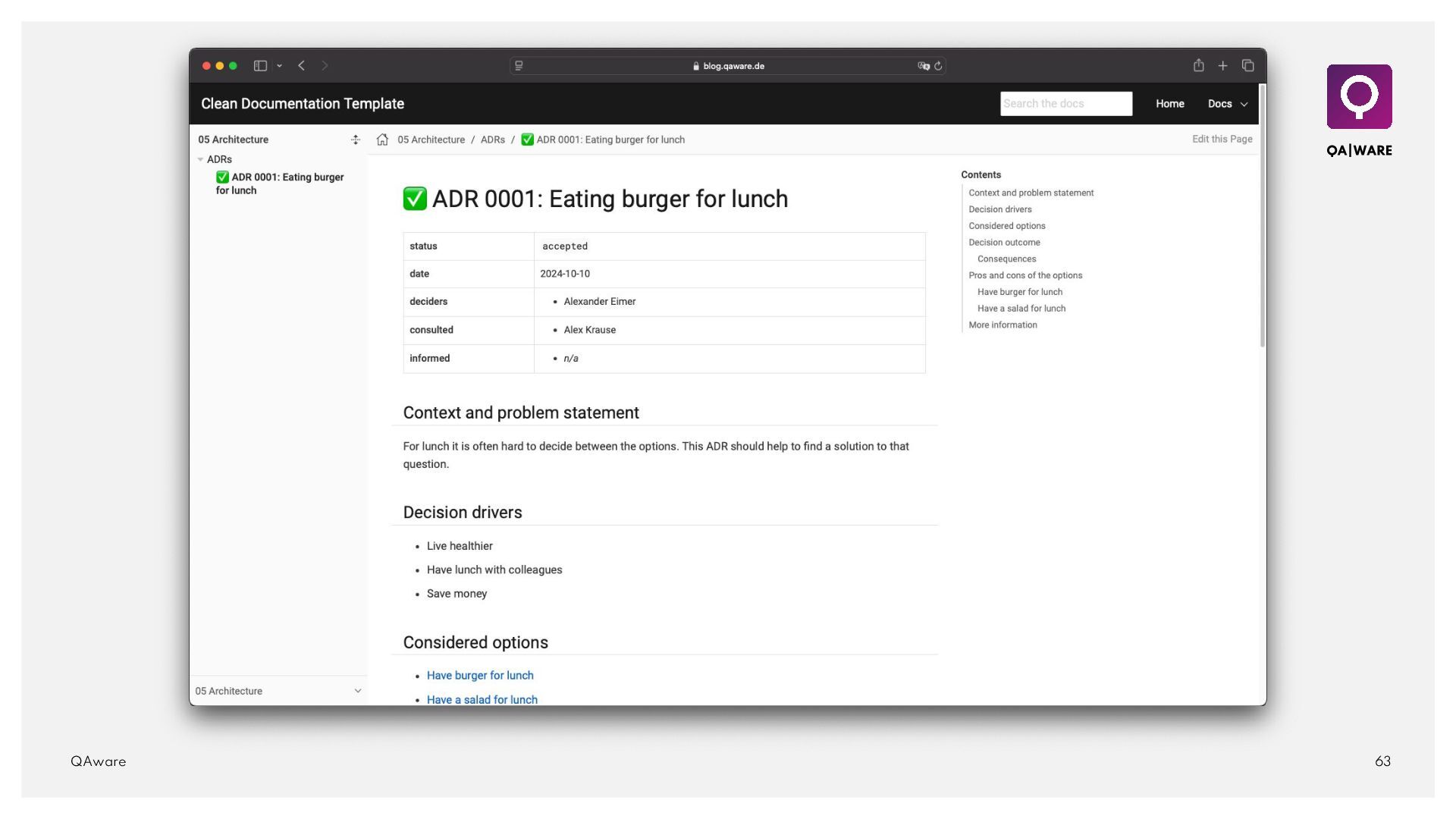This screenshot has width=1456, height=819.
Task: Click Edit this Page link
Action: click(1222, 140)
